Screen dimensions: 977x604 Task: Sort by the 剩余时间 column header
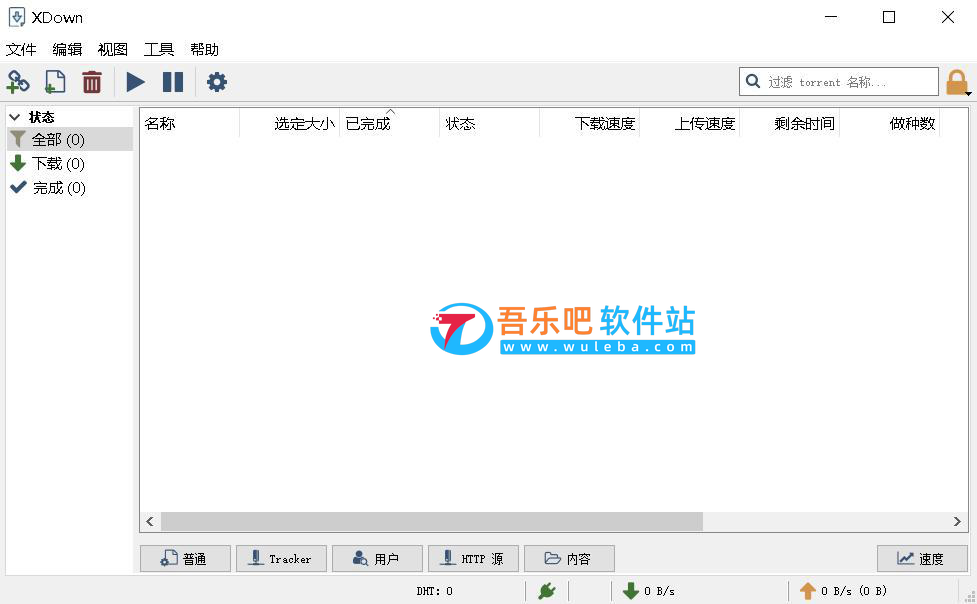click(x=789, y=123)
